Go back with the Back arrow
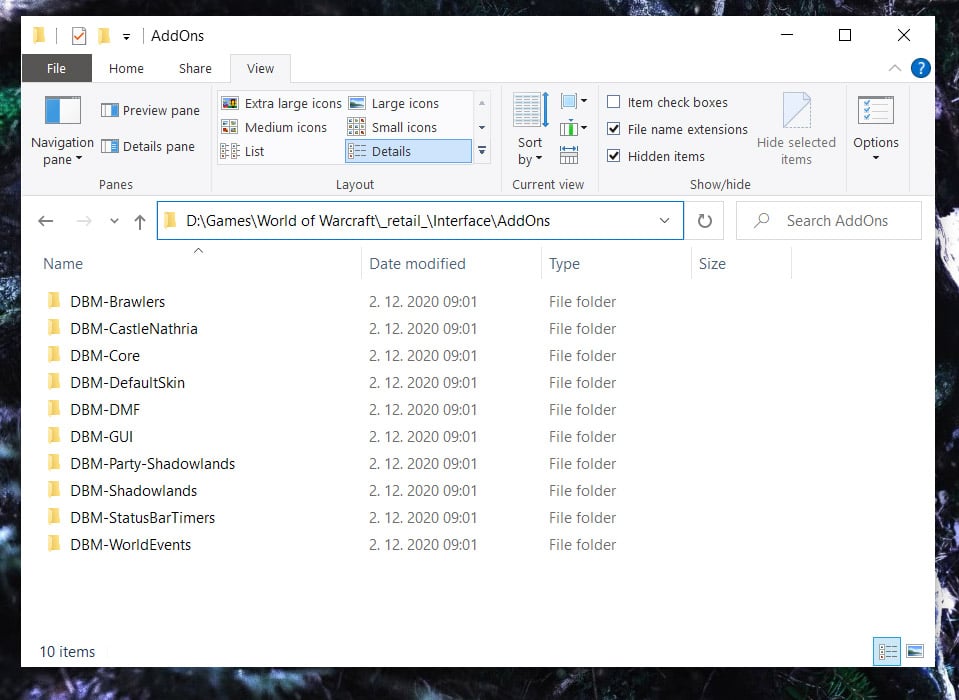This screenshot has height=700, width=959. coord(46,221)
